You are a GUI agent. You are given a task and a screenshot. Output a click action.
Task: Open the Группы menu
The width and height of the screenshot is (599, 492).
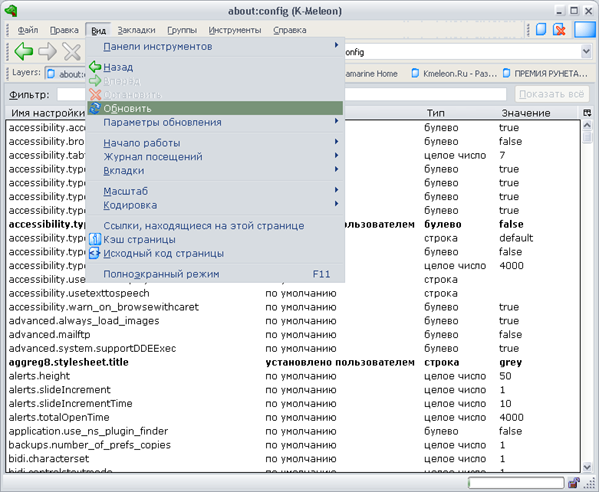[x=182, y=30]
